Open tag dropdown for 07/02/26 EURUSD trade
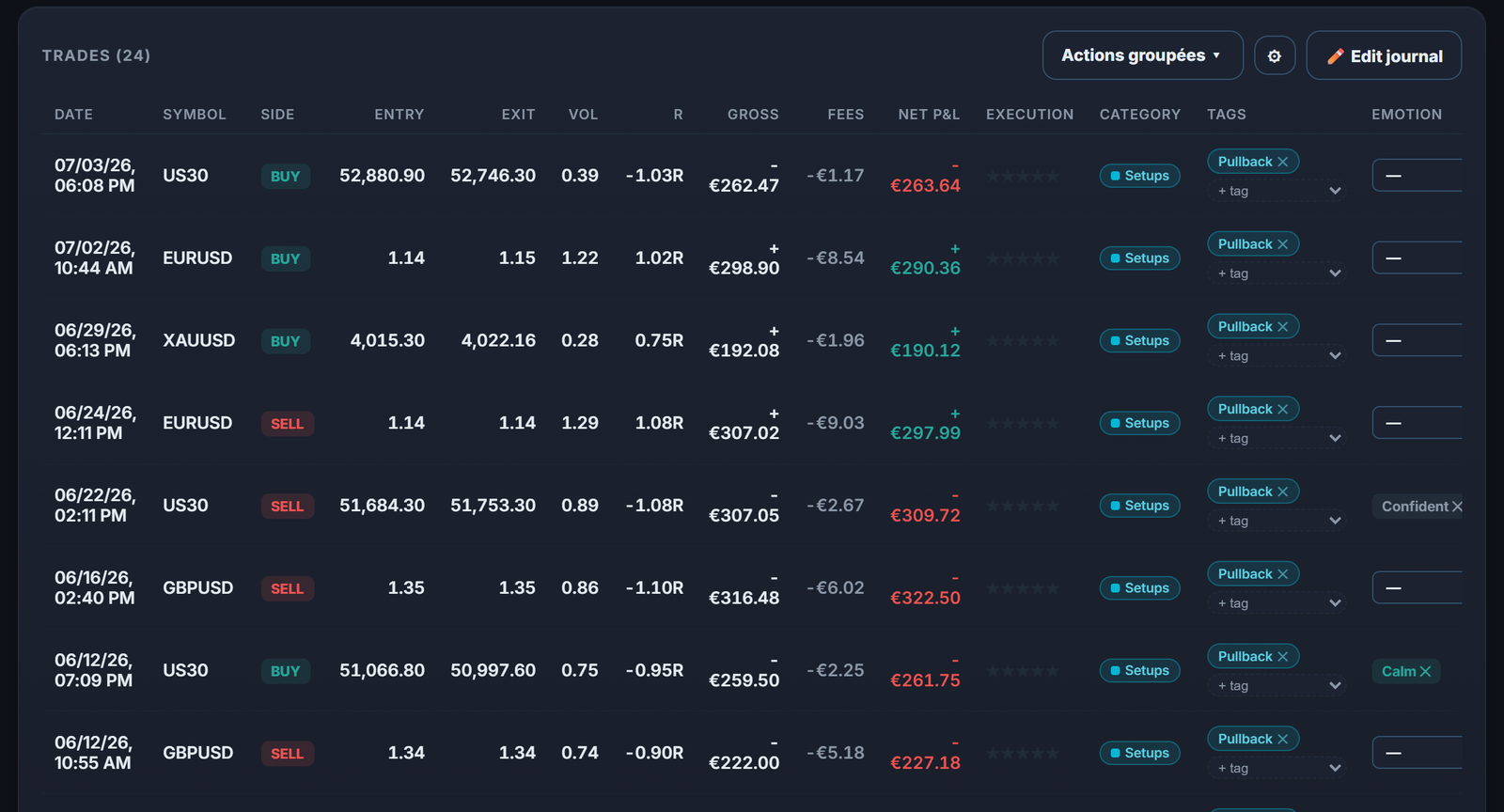 (x=1277, y=273)
